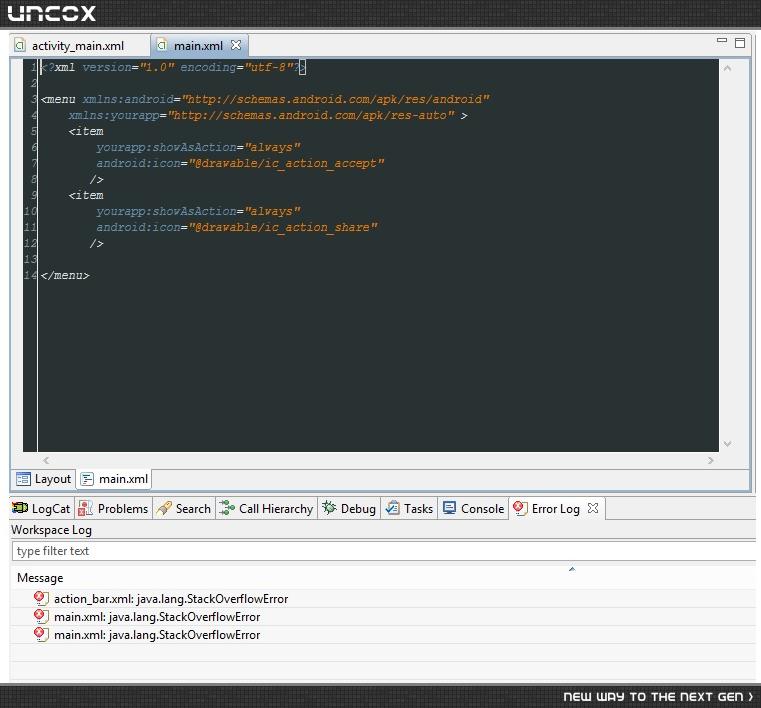This screenshot has width=761, height=708.
Task: Minimize the editor area
Action: pyautogui.click(x=722, y=41)
